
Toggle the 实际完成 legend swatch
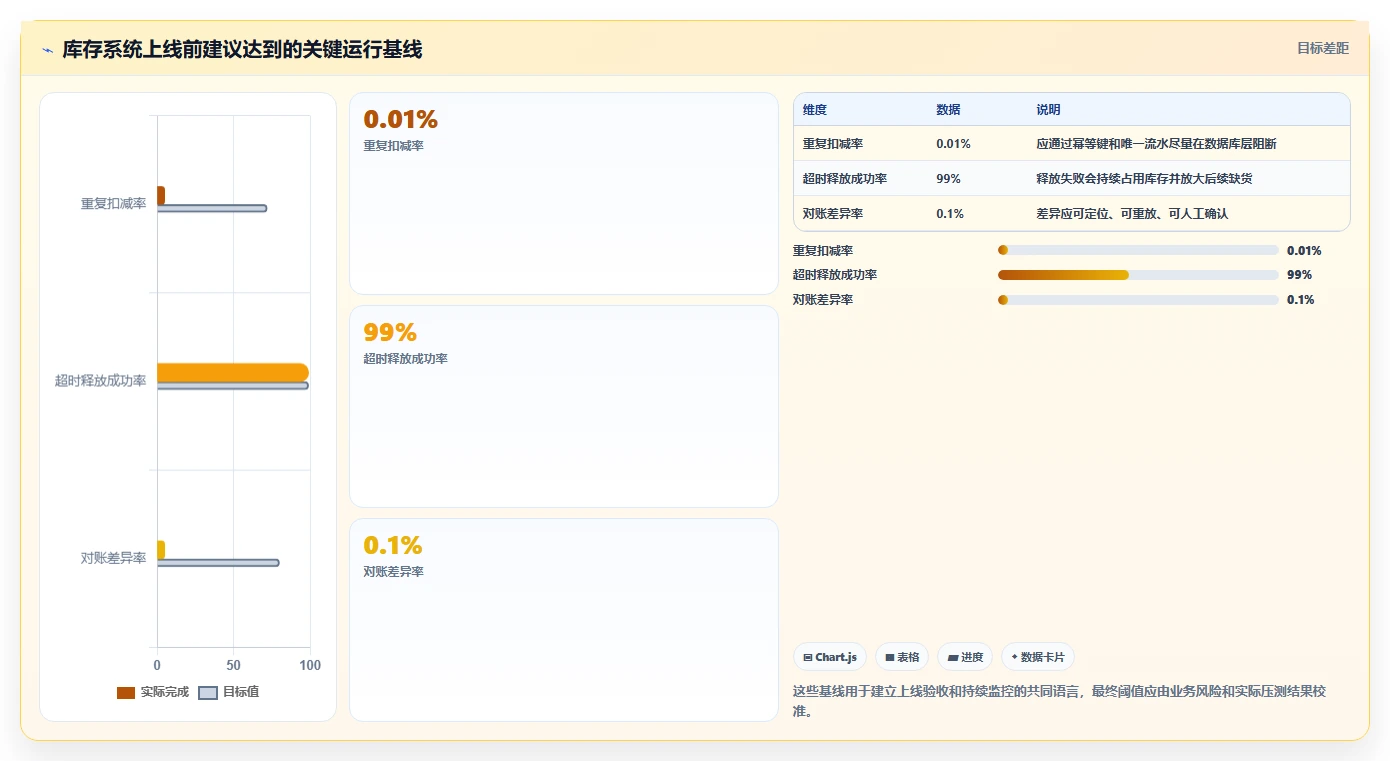(x=125, y=693)
